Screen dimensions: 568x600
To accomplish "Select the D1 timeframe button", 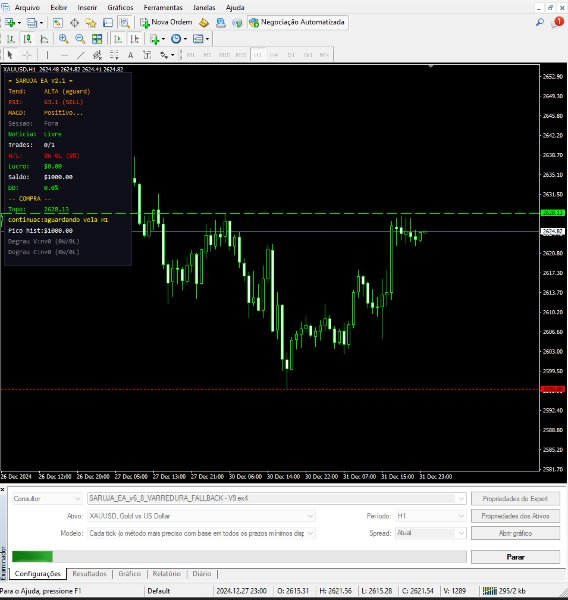I will click(291, 55).
